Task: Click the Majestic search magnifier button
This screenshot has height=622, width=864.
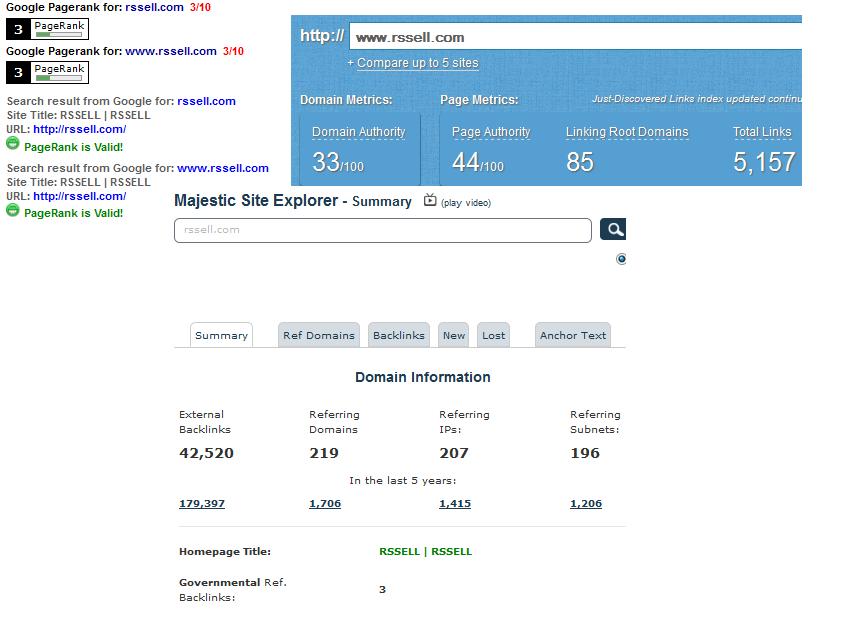Action: [613, 229]
